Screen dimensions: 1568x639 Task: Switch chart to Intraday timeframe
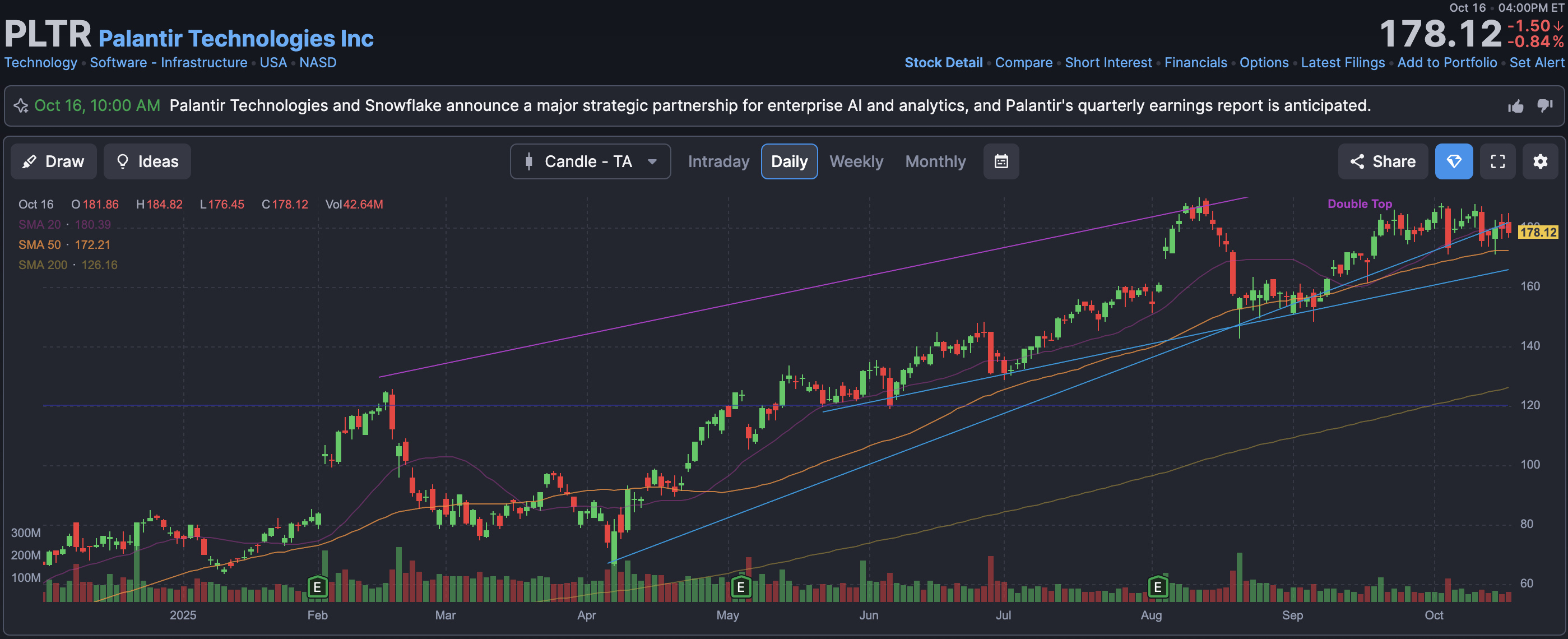coord(718,161)
